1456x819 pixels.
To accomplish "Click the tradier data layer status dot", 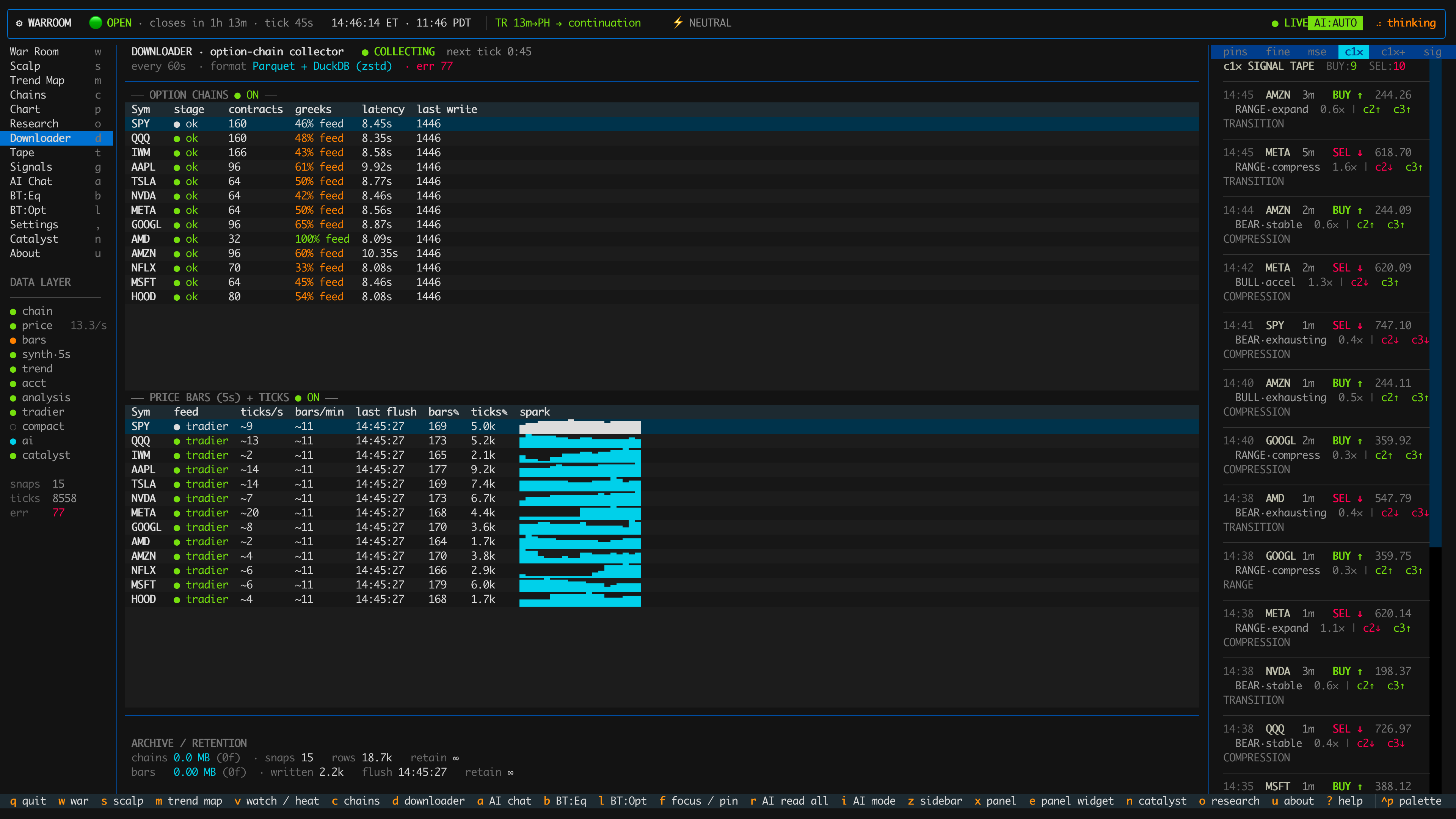I will (x=13, y=413).
